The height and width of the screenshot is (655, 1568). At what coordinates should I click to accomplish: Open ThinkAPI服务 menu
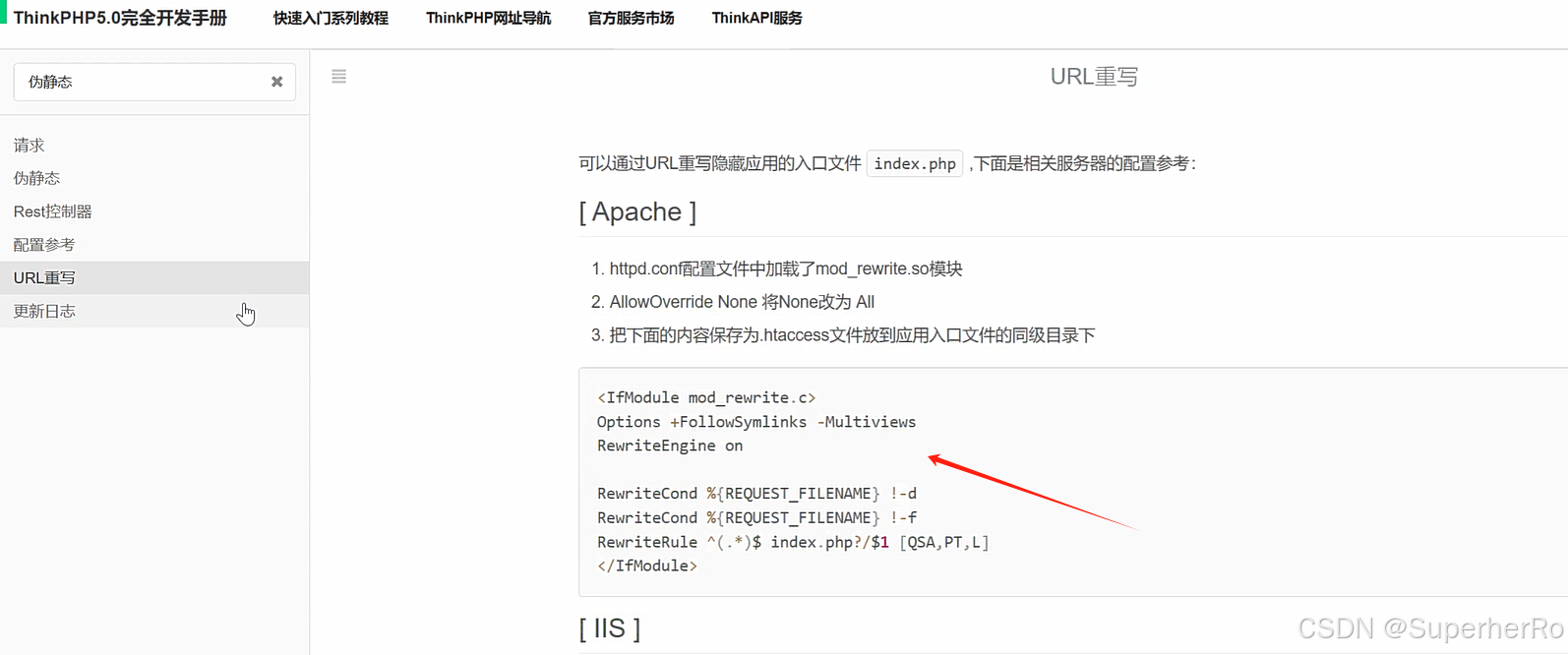click(x=756, y=18)
